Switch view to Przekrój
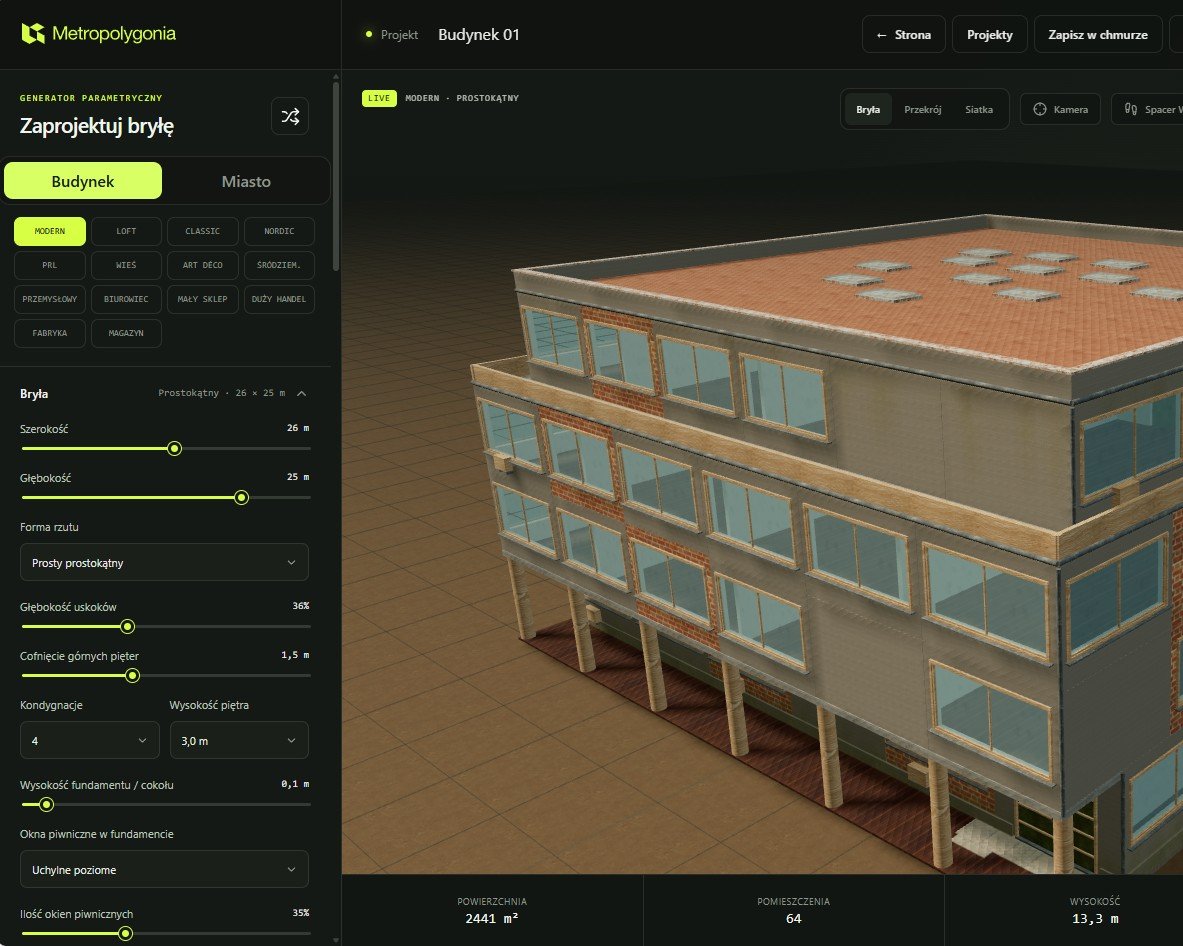This screenshot has width=1183, height=946. (923, 109)
